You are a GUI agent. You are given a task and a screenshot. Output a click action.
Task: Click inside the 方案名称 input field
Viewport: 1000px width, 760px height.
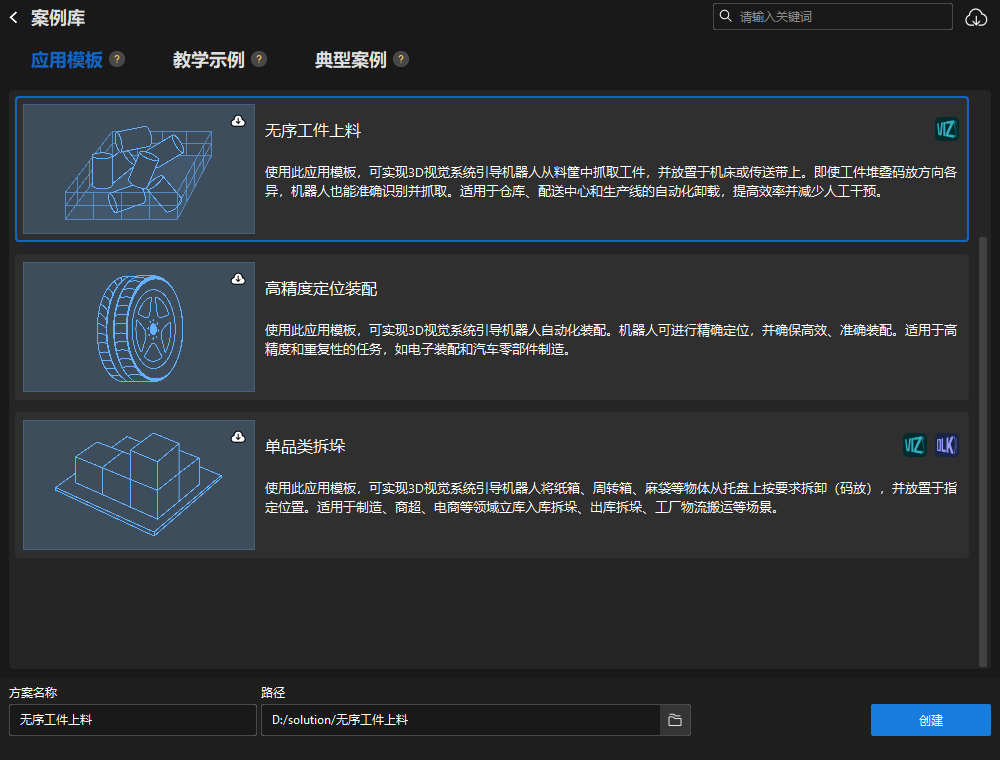click(x=132, y=720)
